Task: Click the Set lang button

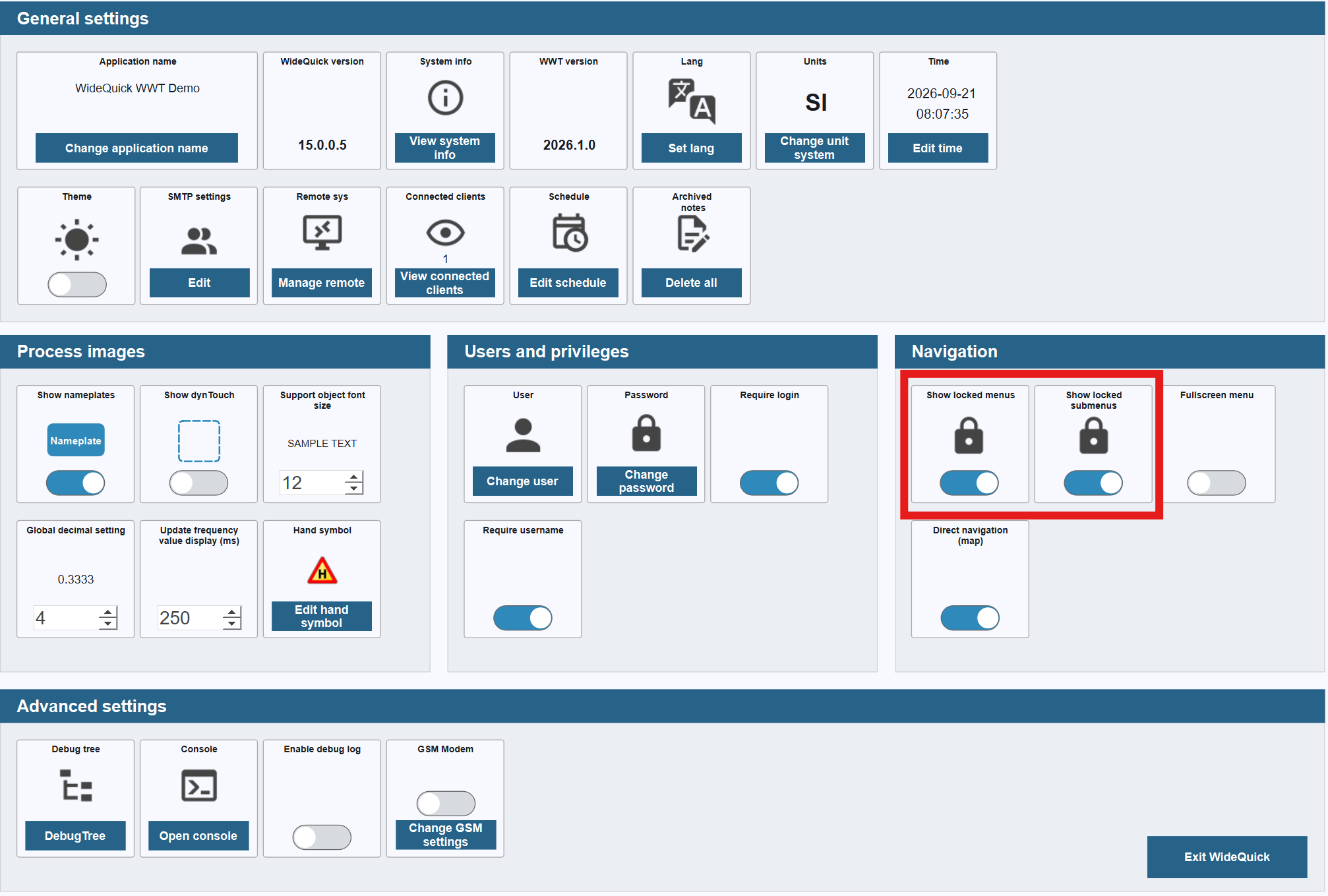Action: [691, 148]
